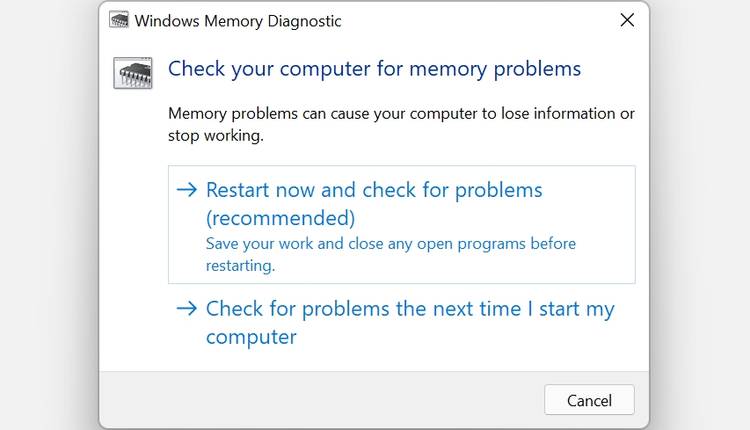Click the "Memory problems can cause" description text
Viewport: 750px width, 430px height.
[x=400, y=114]
